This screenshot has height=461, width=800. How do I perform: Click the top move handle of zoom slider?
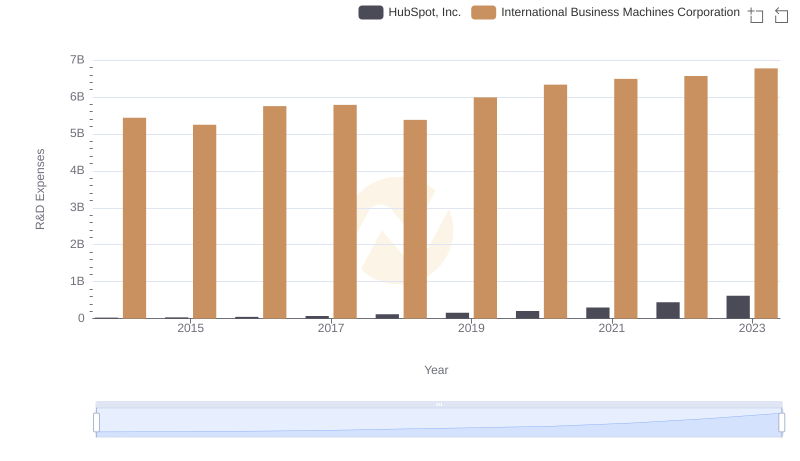[x=439, y=404]
